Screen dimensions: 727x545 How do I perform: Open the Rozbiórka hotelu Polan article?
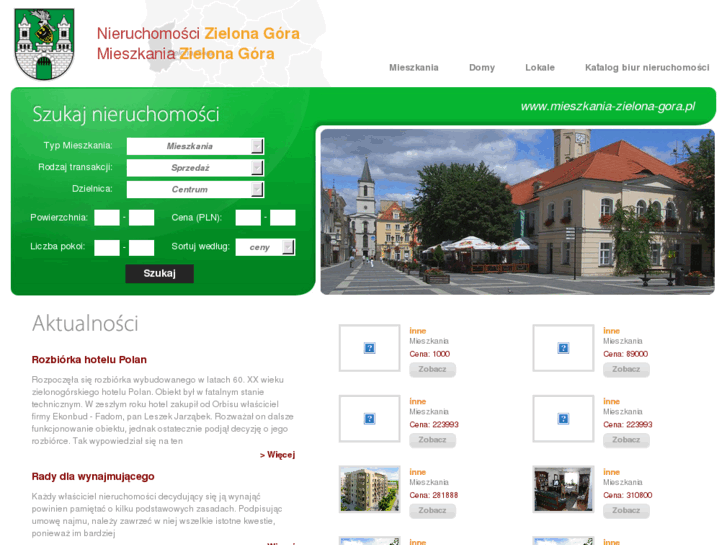pos(89,359)
